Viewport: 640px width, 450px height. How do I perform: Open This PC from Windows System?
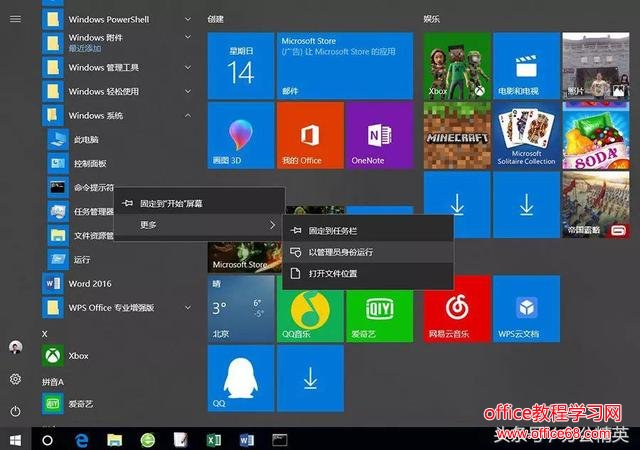(86, 140)
